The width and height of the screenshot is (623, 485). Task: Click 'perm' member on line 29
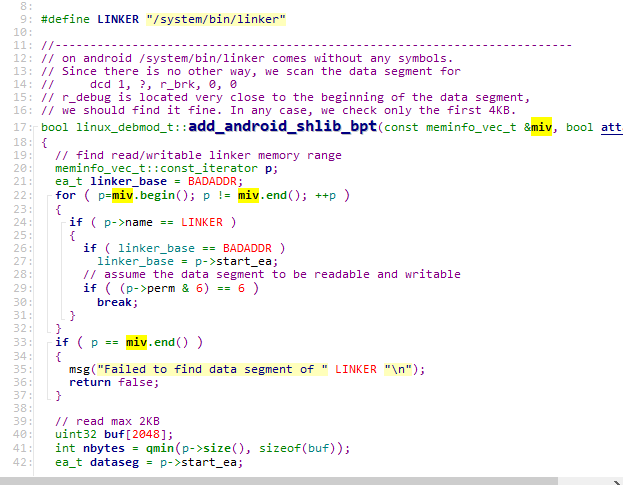tap(161, 288)
